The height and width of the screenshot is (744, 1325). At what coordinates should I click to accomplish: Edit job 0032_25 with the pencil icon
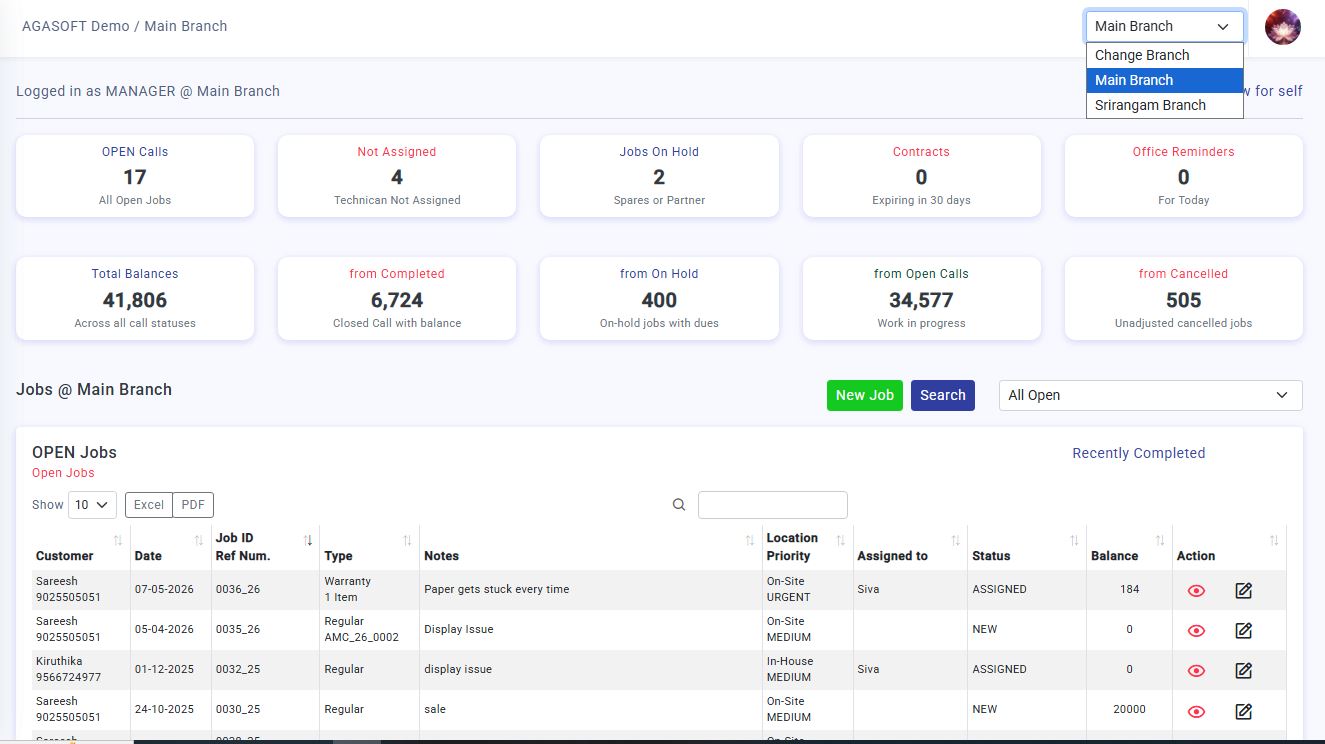(x=1243, y=670)
